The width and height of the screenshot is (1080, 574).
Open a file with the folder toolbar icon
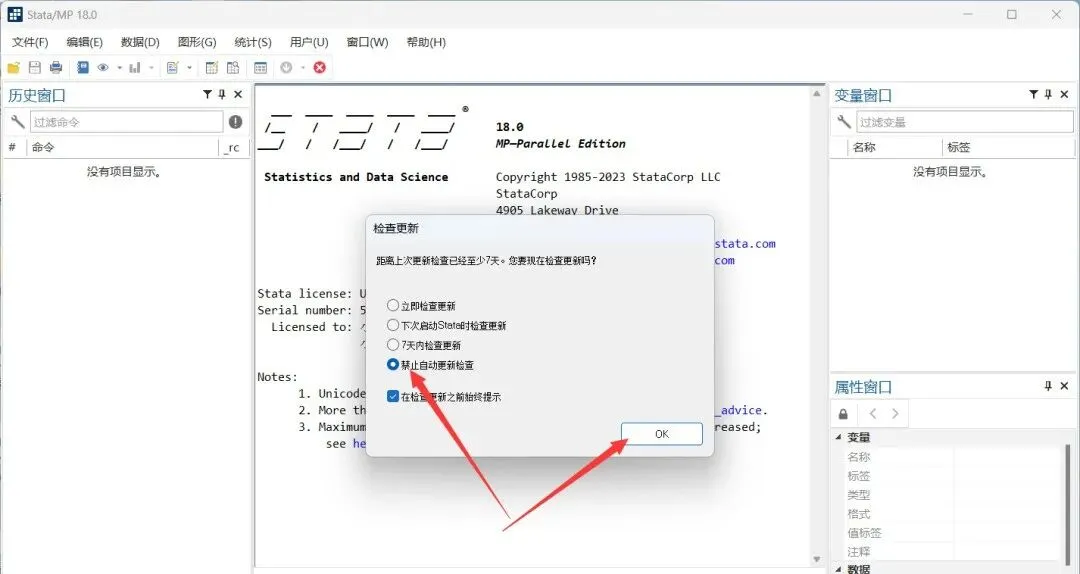(x=13, y=68)
